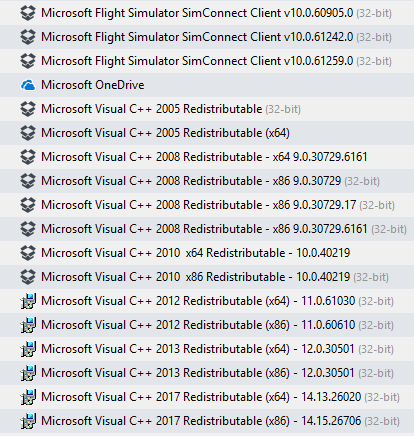The width and height of the screenshot is (414, 436).
Task: Select Microsoft OneDrive in the program list
Action: click(207, 85)
